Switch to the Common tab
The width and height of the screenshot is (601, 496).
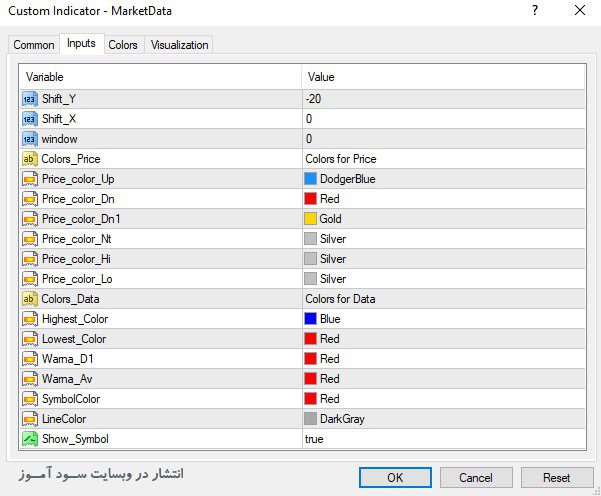coord(34,45)
